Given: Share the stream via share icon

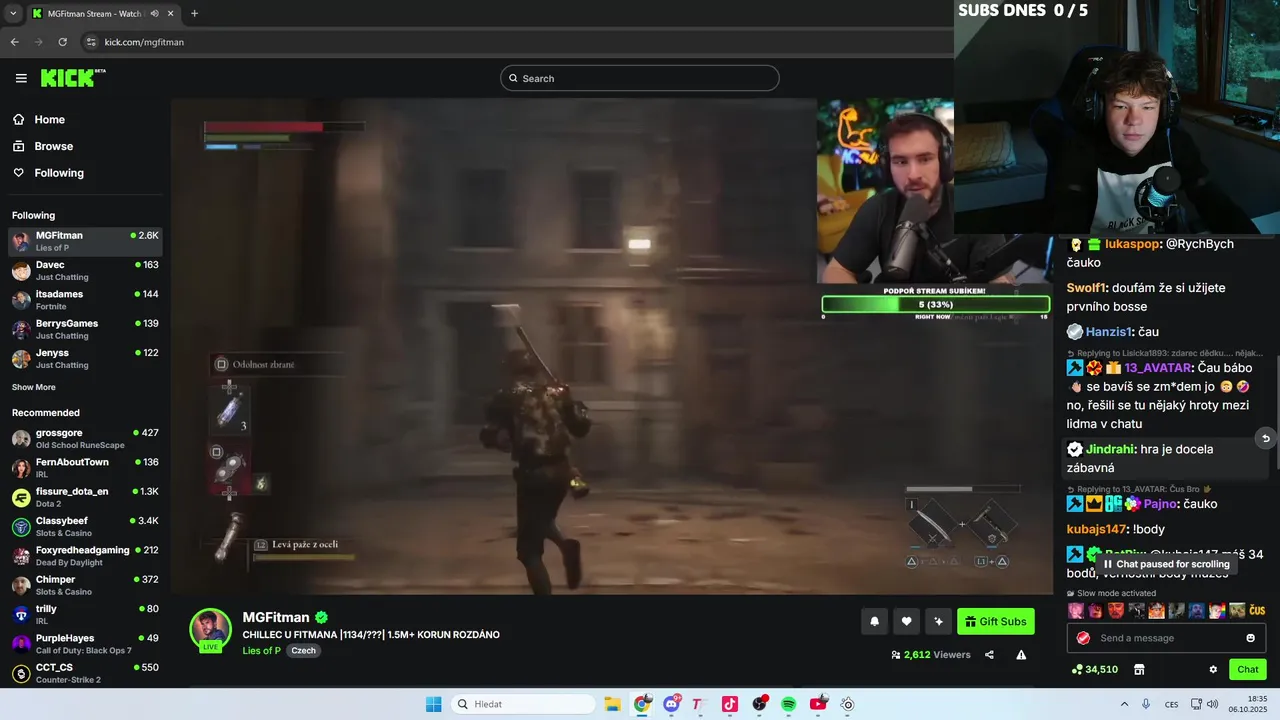Looking at the screenshot, I should point(989,655).
